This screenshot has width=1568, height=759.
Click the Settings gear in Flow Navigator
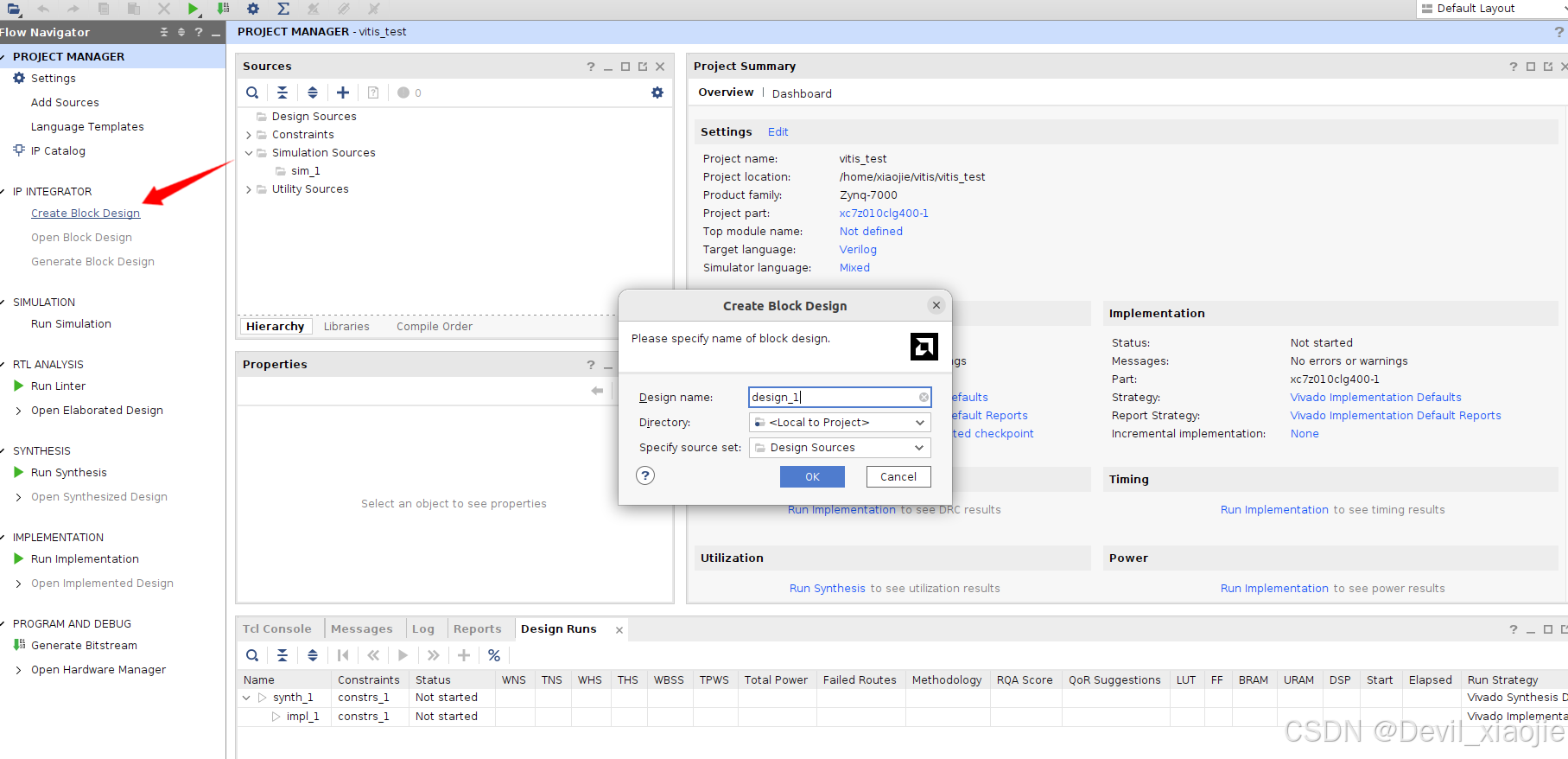(19, 78)
